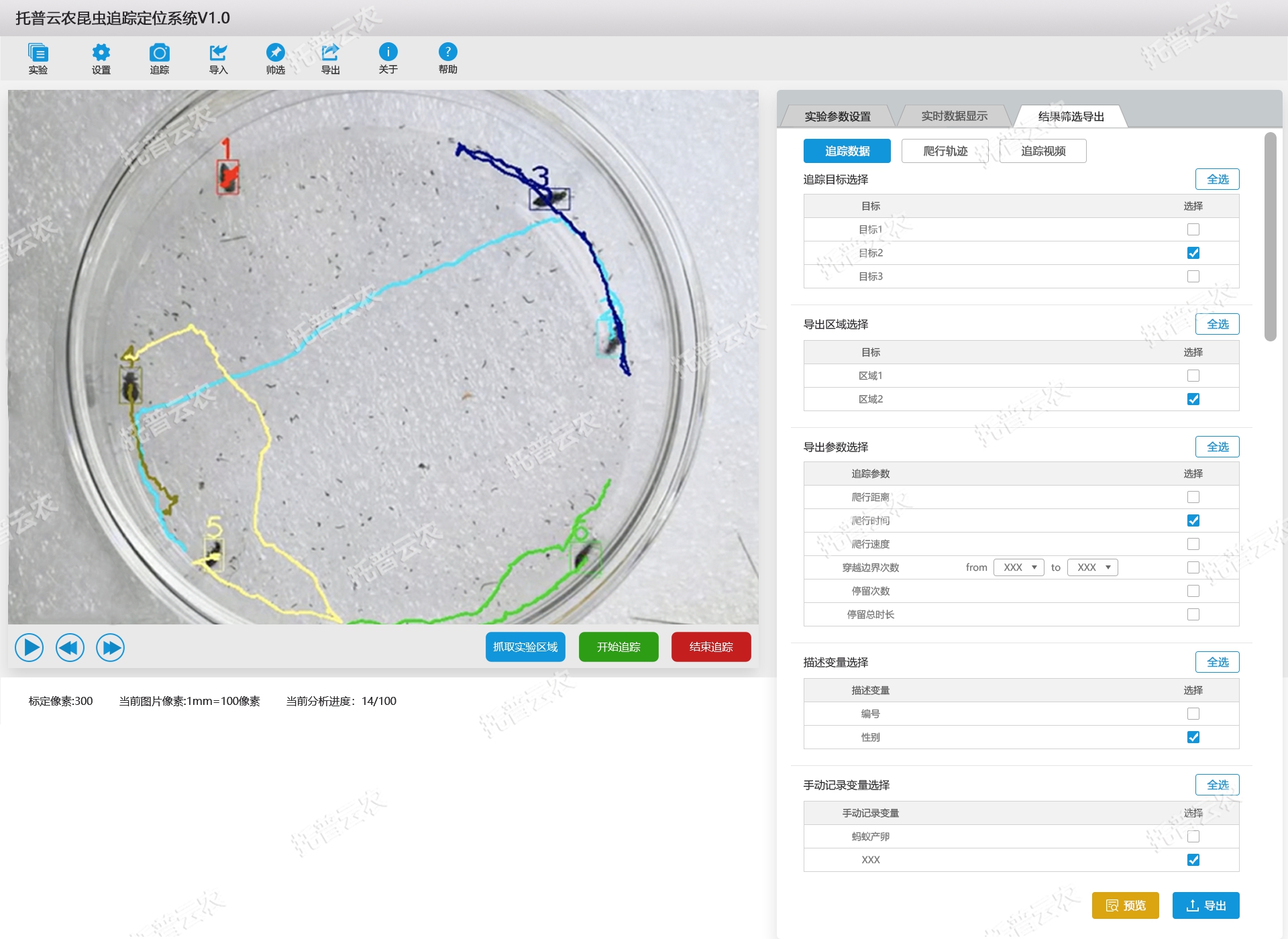The height and width of the screenshot is (939, 1288).
Task: Click the green 开始追踪 button
Action: pos(619,647)
